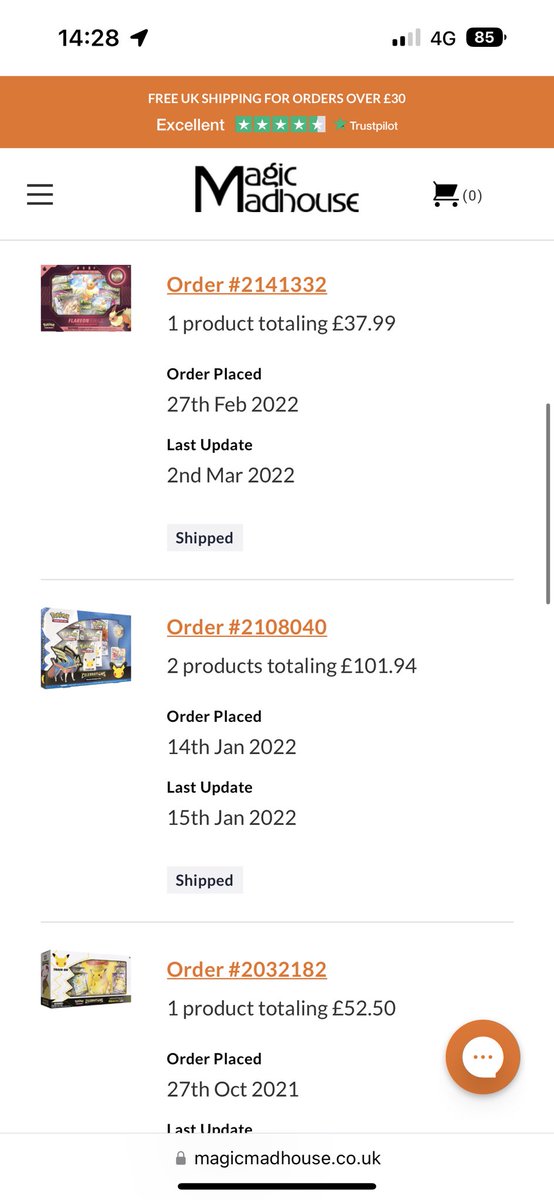Screen dimensions: 554x1200
Task: Tap the Pikachu Celebrations box thumbnail
Action: [x=86, y=979]
